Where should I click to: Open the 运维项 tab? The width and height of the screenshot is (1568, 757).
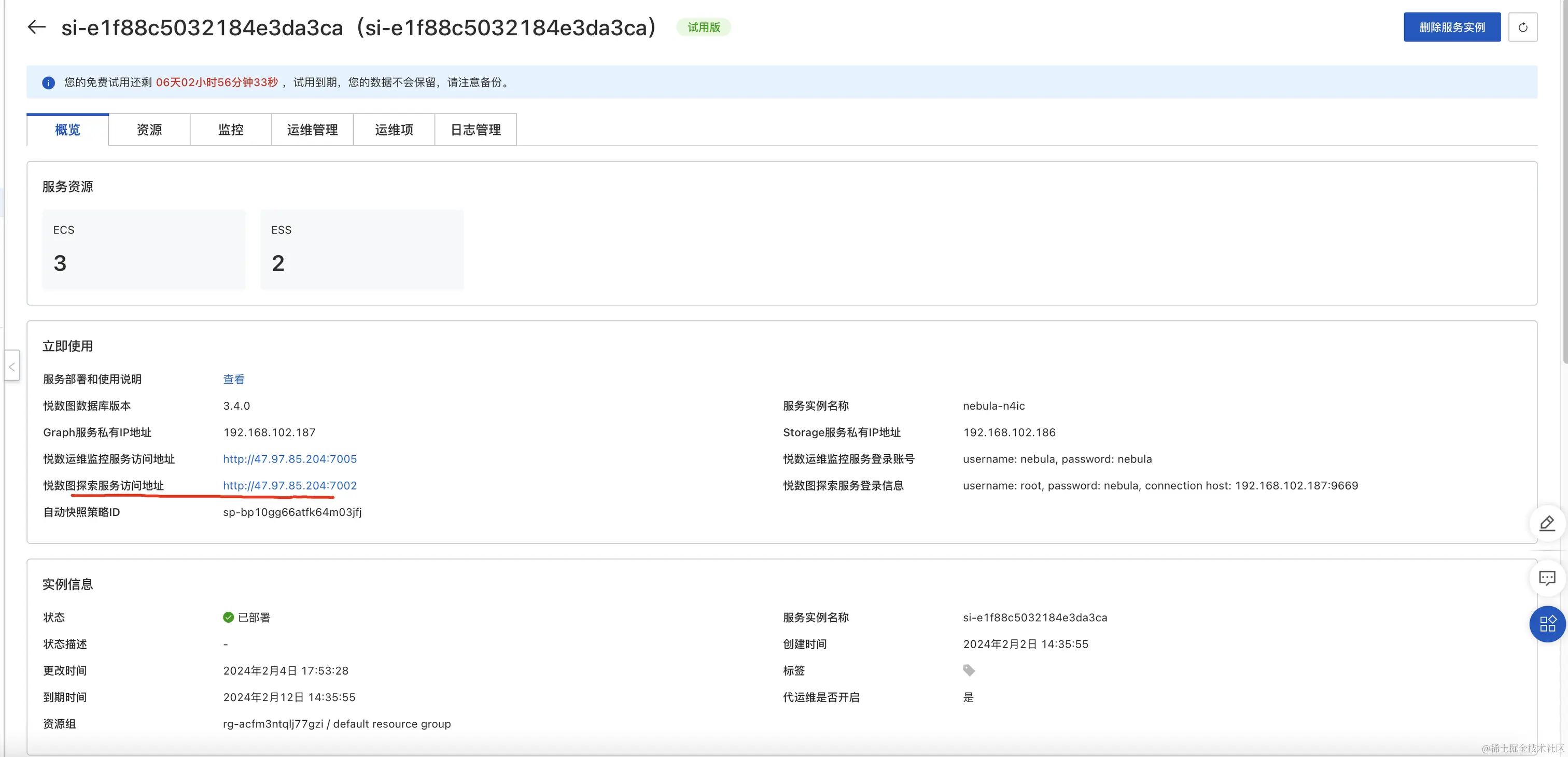[394, 130]
